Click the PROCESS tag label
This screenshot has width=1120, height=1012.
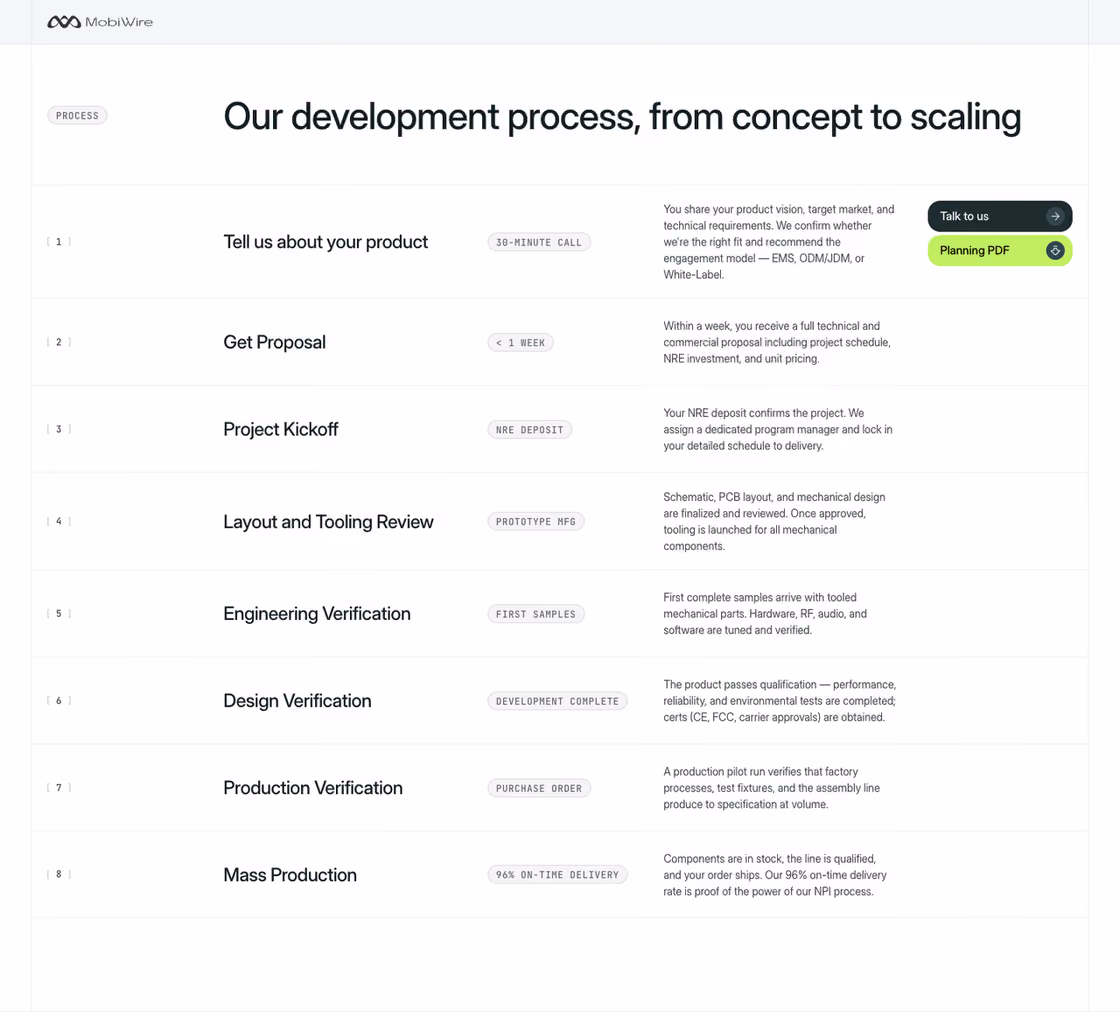click(77, 116)
